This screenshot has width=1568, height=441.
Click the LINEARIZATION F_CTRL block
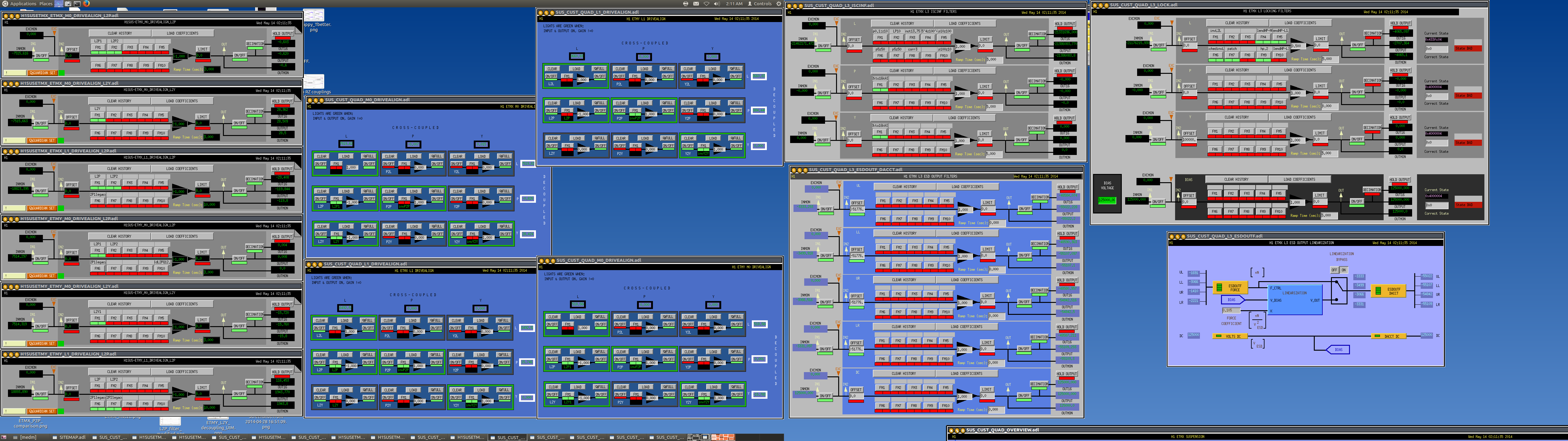[1295, 299]
